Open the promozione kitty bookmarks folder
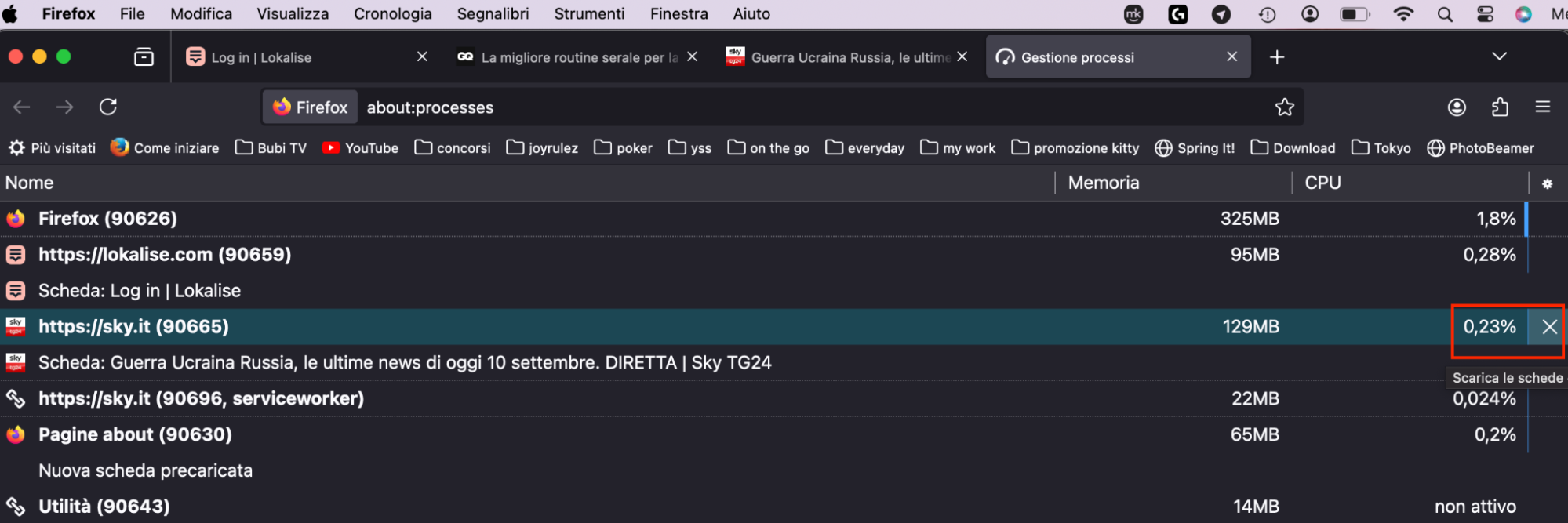This screenshot has width=1568, height=523. point(1075,147)
